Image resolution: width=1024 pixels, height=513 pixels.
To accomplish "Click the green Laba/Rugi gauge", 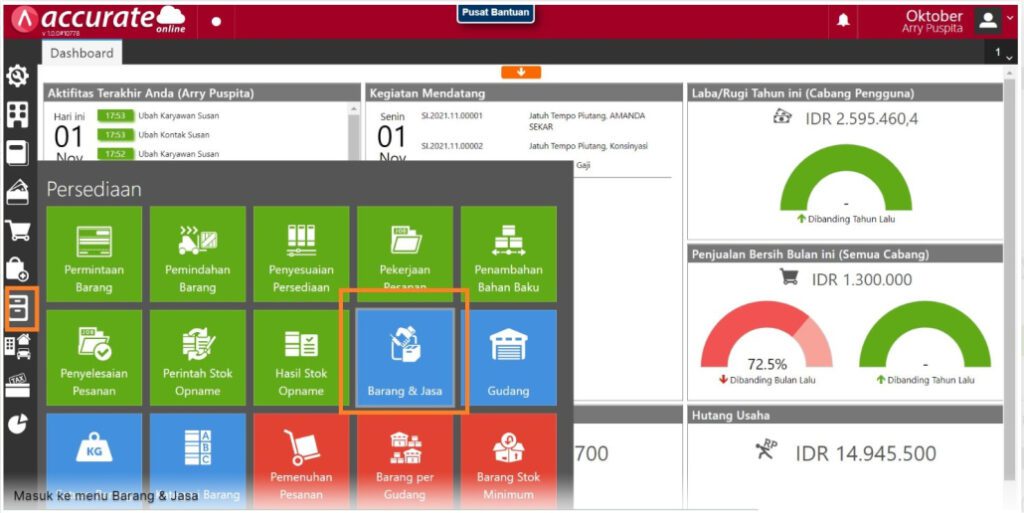I will [846, 176].
